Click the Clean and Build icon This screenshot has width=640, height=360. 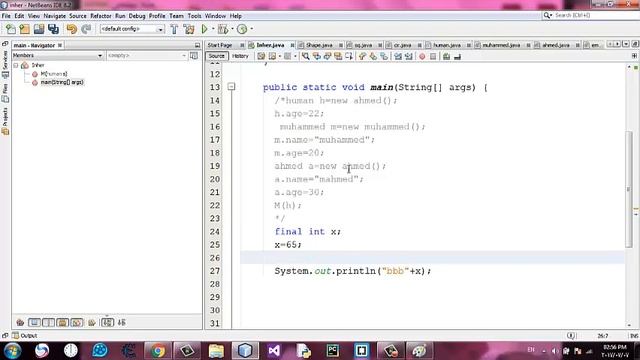(189, 29)
